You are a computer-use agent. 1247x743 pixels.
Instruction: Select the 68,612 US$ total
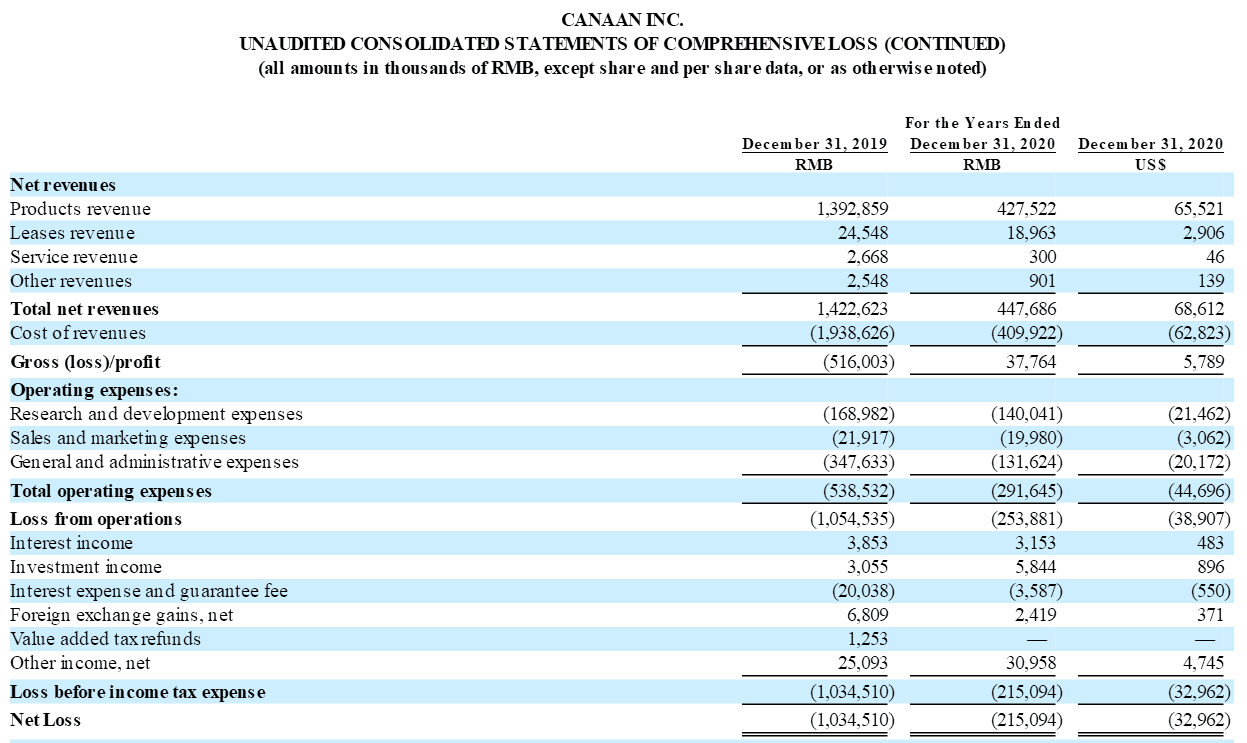pyautogui.click(x=1199, y=309)
